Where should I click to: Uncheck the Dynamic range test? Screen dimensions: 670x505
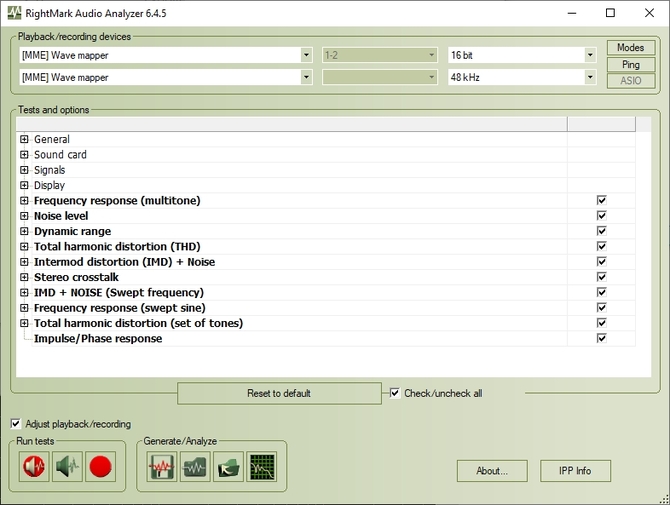coord(602,231)
